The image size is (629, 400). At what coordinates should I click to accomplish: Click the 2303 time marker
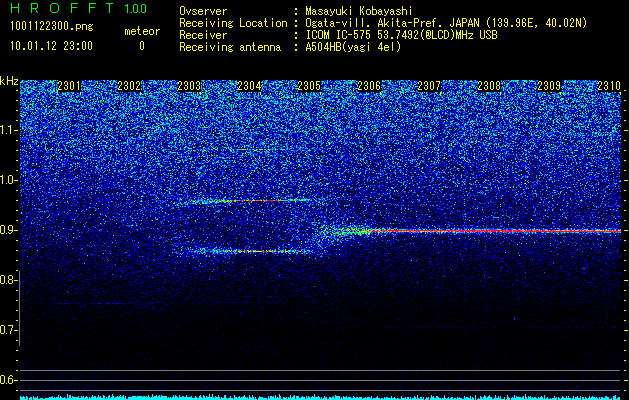(189, 86)
